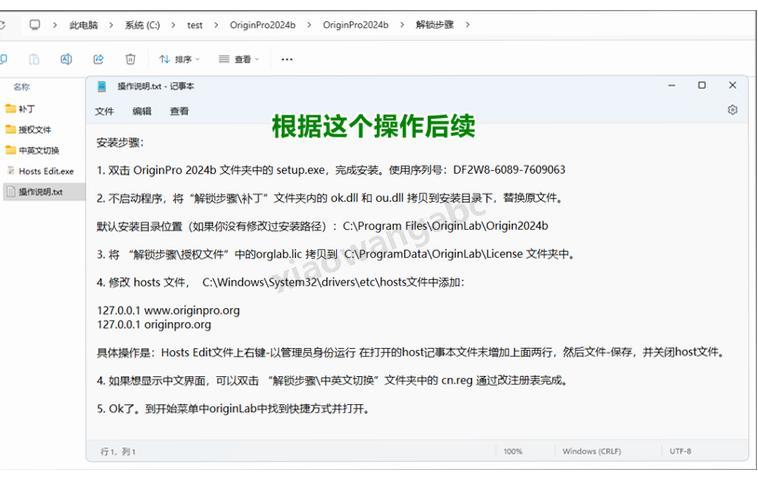The height and width of the screenshot is (481, 758).
Task: Click the Notepad app icon in title bar
Action: [x=102, y=86]
